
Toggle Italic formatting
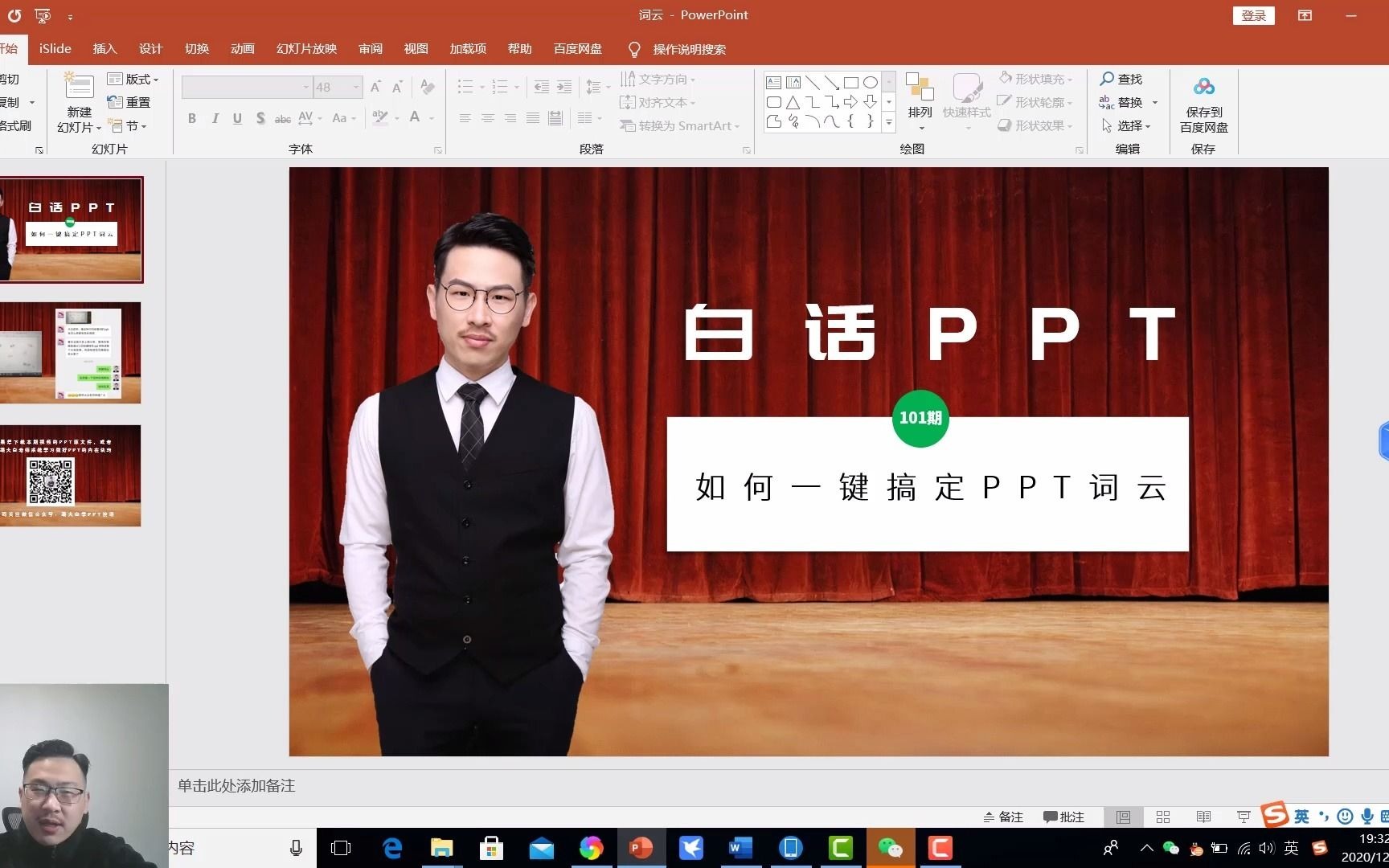215,118
